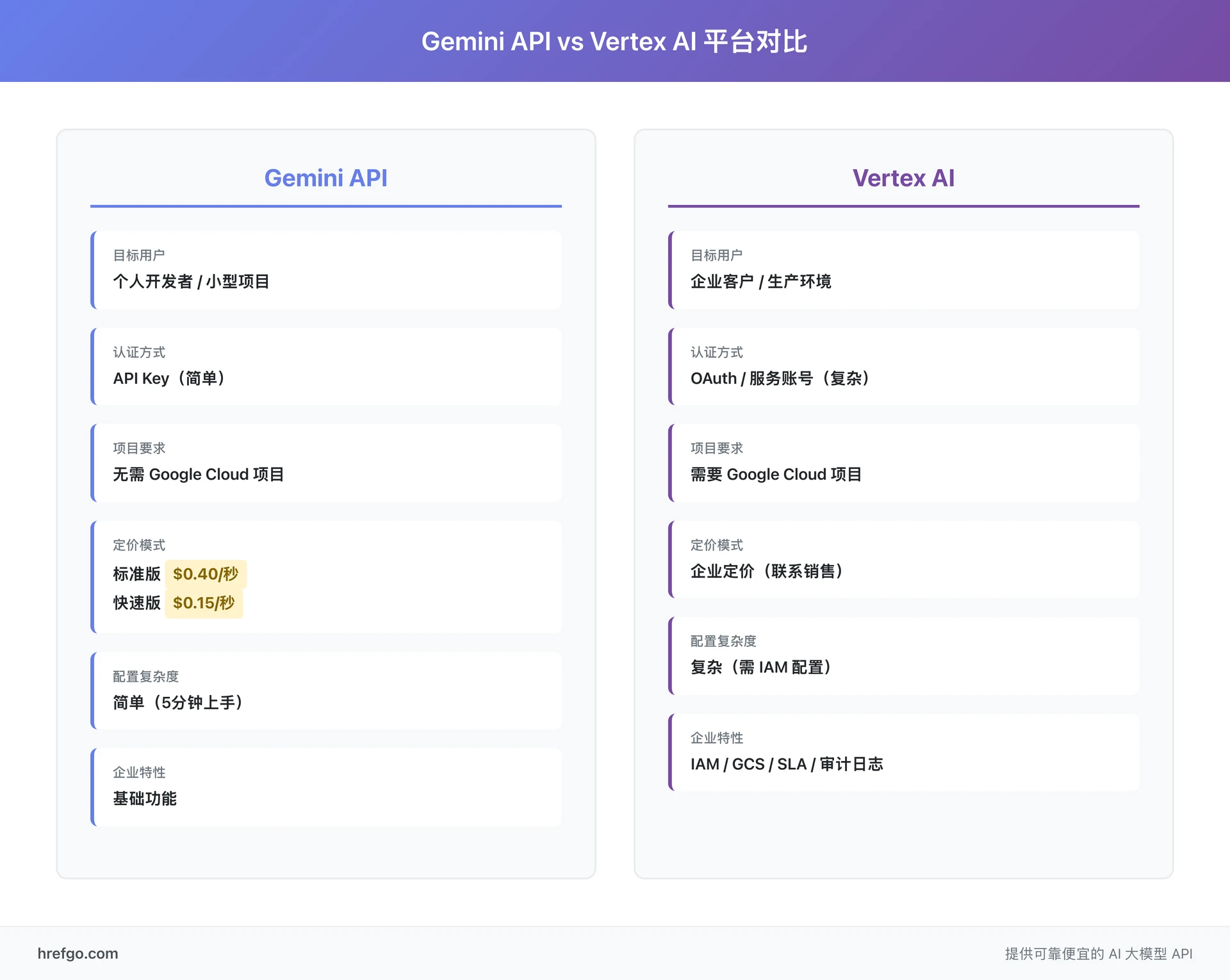Select the $0.40/秒 price badge
1230x980 pixels.
click(206, 574)
